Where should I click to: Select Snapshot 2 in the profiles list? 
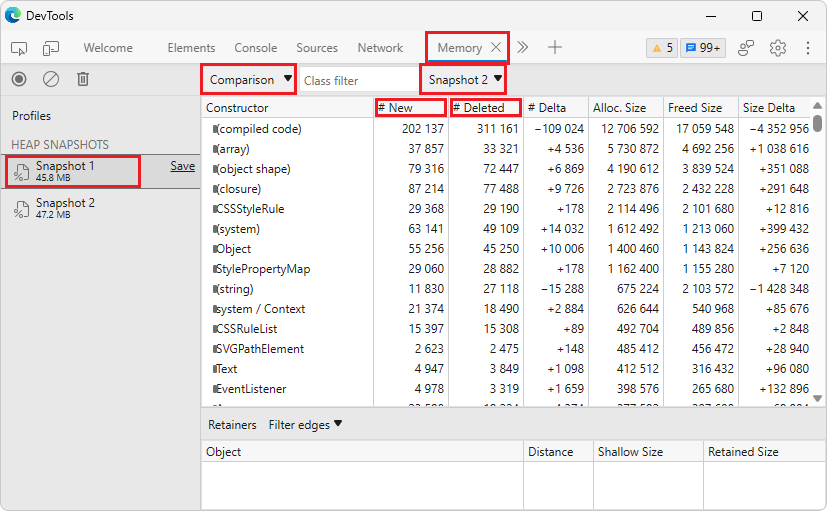(x=100, y=209)
